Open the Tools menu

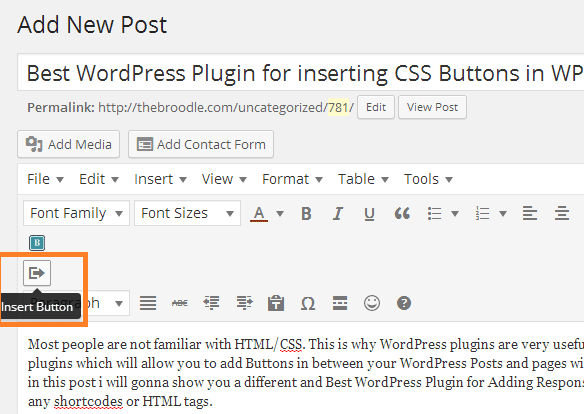tap(428, 179)
